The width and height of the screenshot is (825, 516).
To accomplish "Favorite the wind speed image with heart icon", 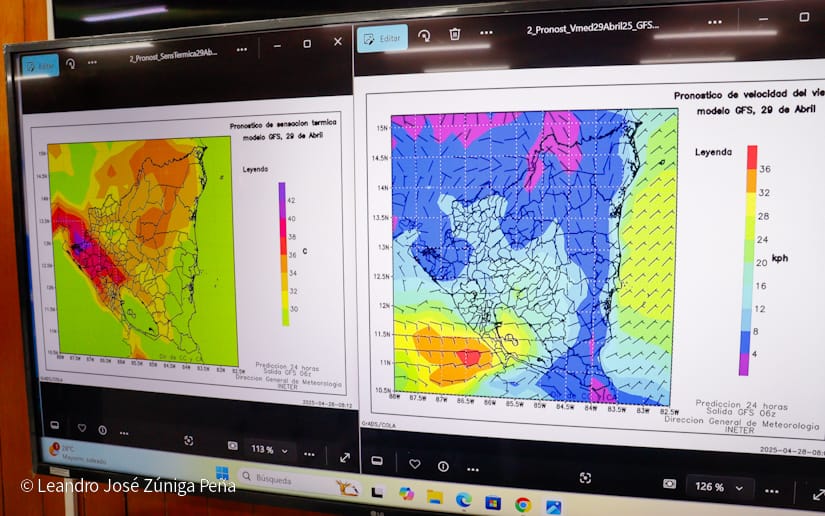I will [x=414, y=464].
